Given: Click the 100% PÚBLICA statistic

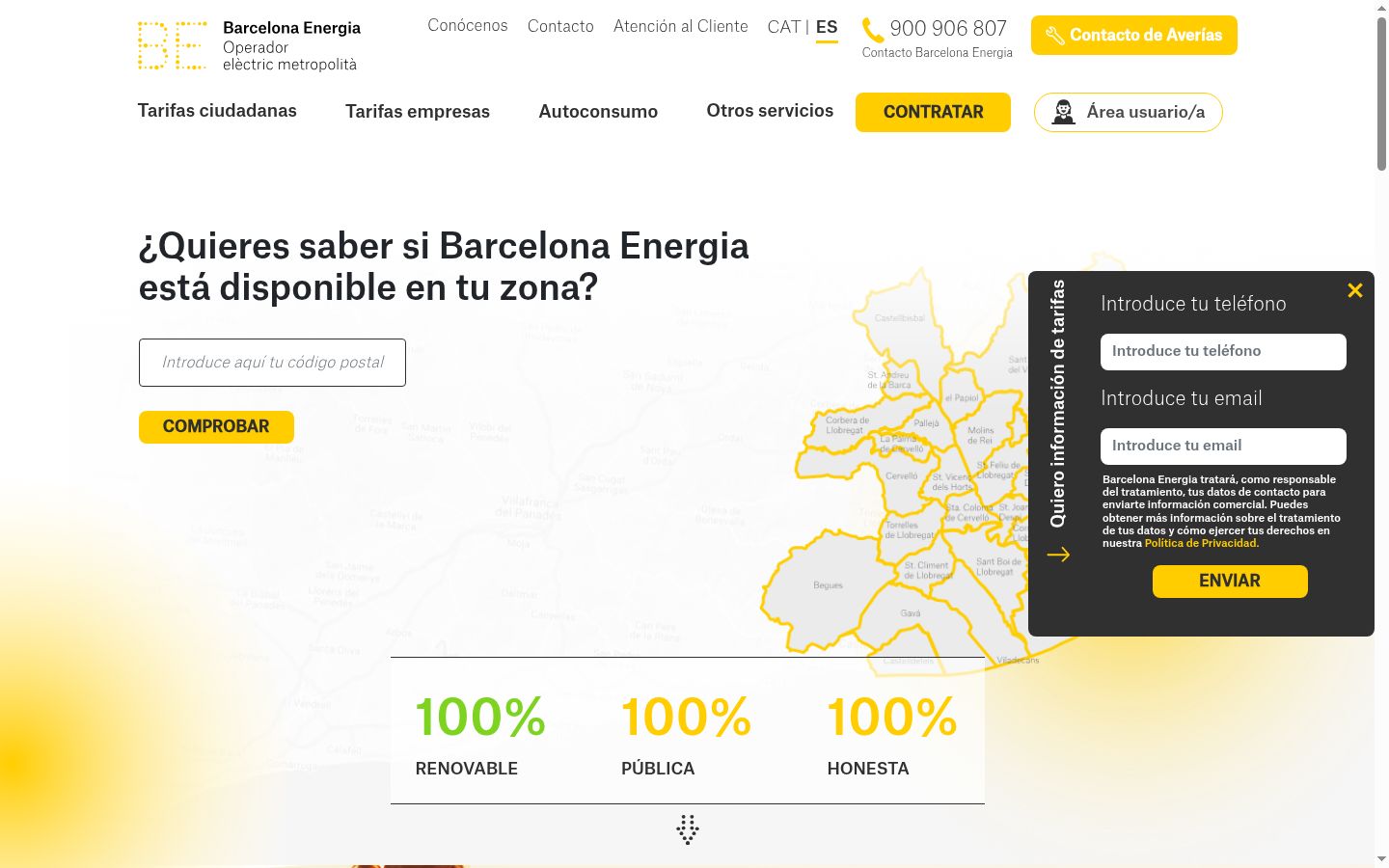Looking at the screenshot, I should [x=686, y=734].
